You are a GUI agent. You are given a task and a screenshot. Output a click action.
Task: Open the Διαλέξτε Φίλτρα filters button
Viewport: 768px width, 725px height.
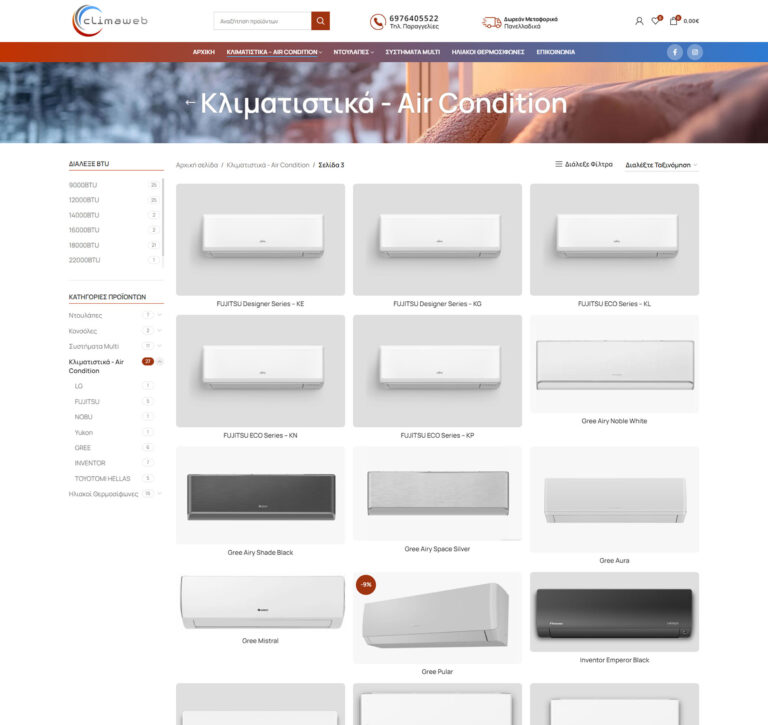tap(584, 165)
